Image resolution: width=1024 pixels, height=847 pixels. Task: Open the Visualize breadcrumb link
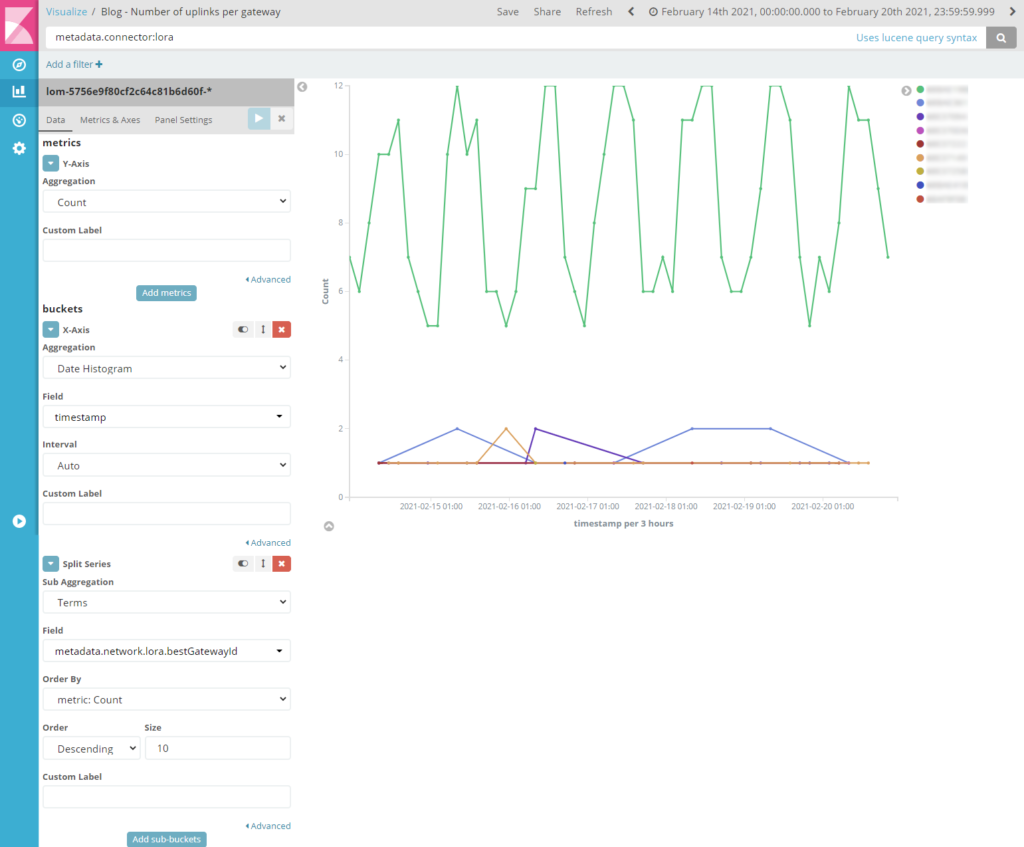66,12
